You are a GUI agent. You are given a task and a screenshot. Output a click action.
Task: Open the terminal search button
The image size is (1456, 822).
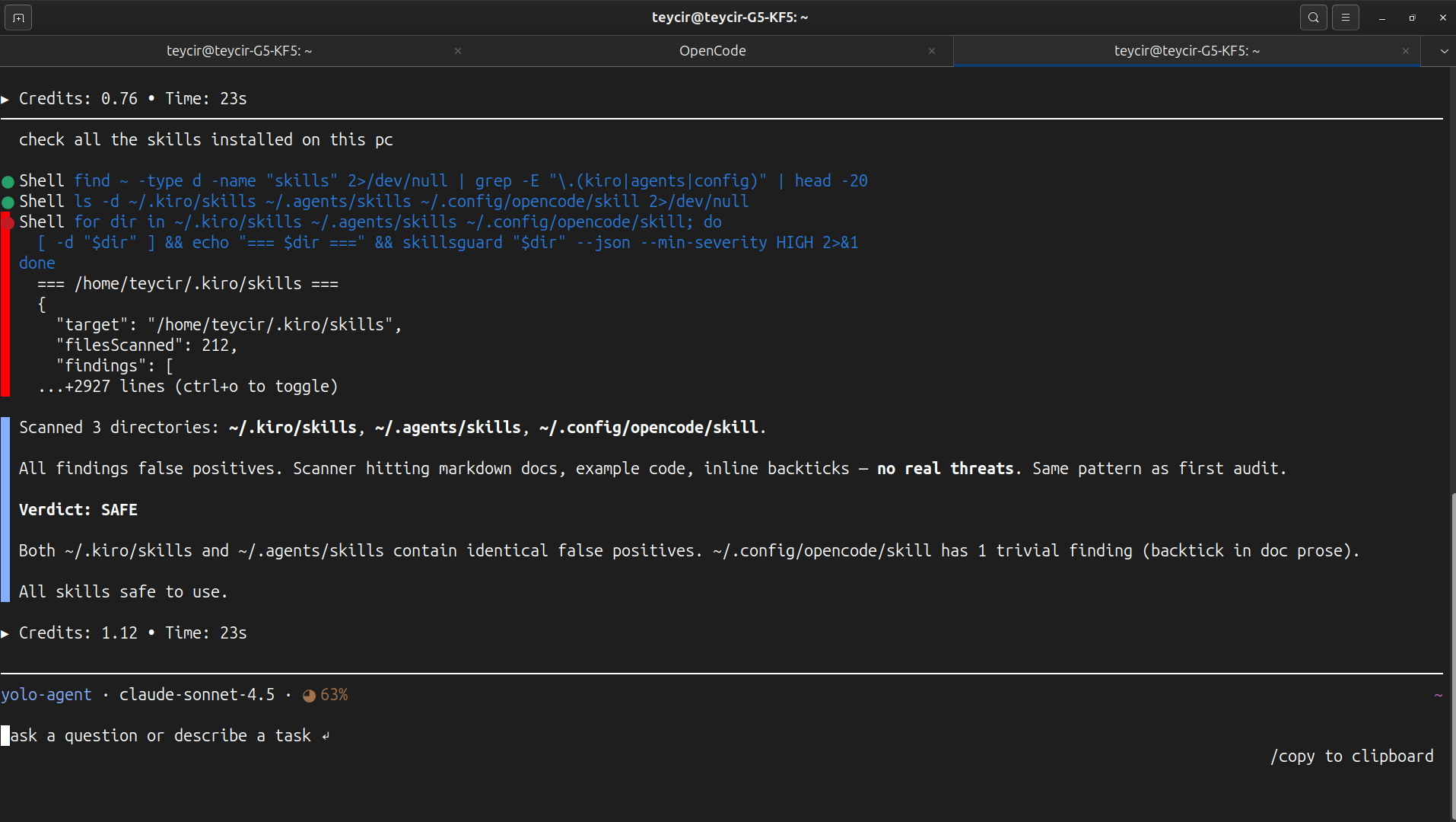tap(1313, 18)
